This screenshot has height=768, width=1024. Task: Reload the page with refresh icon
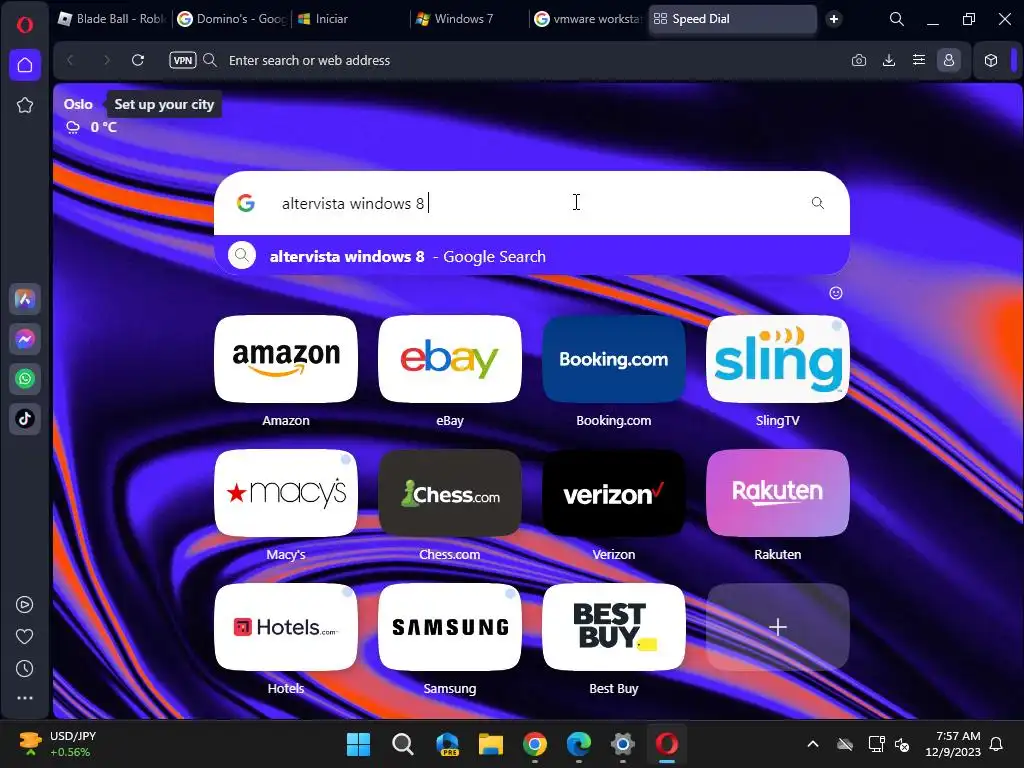pos(138,60)
